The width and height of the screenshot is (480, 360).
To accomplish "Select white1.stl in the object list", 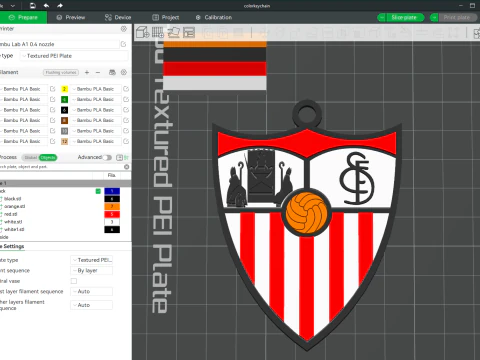I will [14, 229].
